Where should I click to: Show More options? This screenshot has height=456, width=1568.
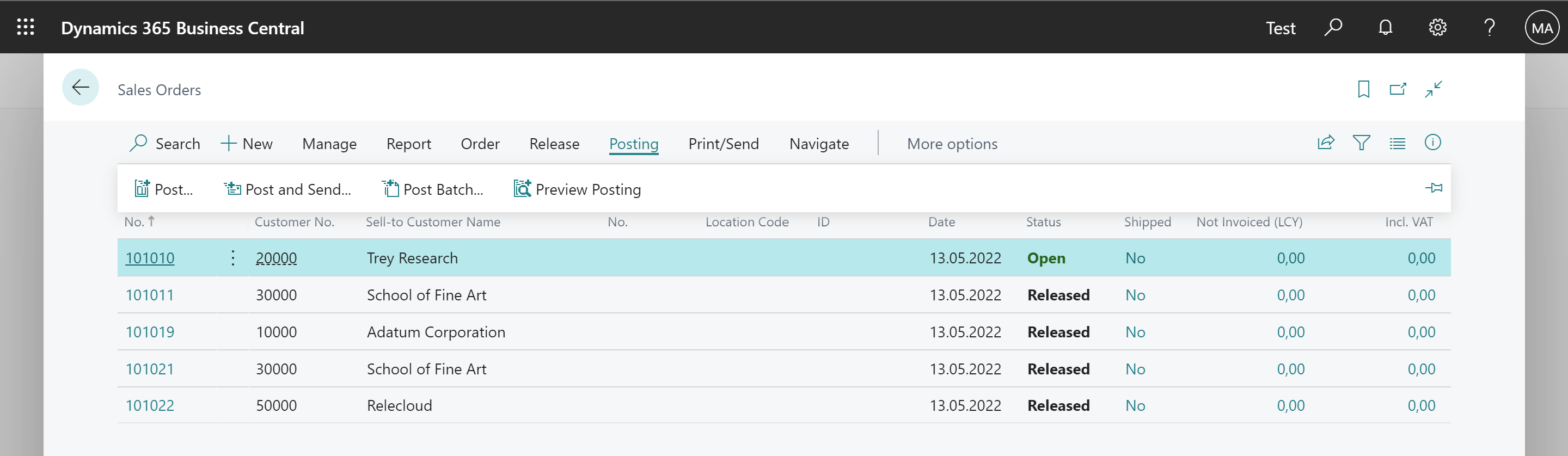[952, 144]
